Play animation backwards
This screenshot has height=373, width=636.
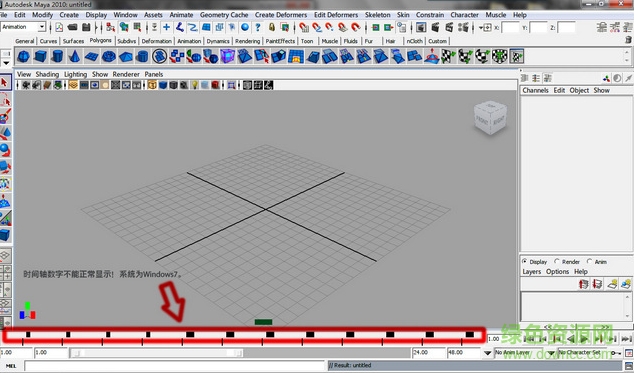tap(571, 339)
